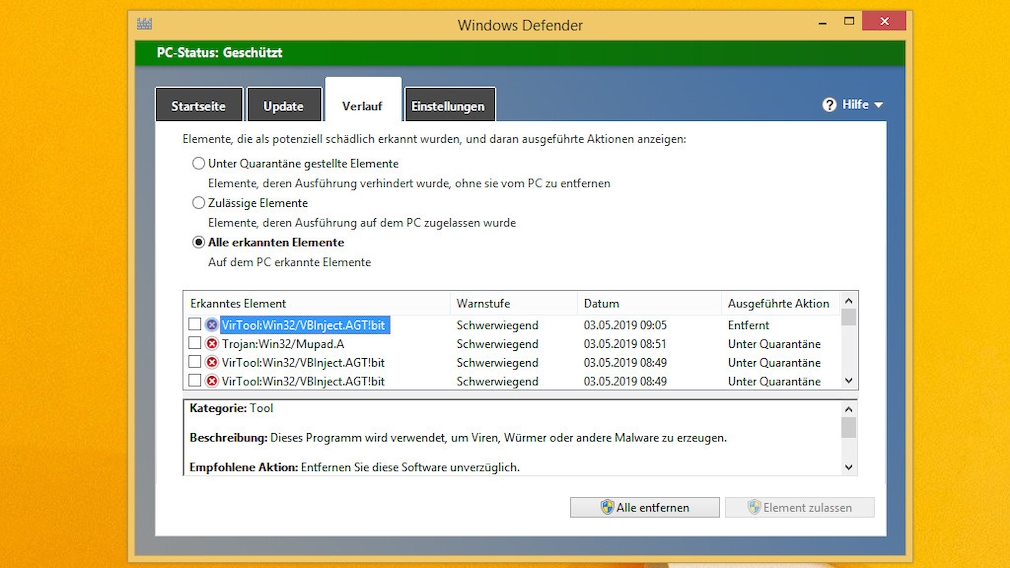Viewport: 1010px width, 568px height.
Task: Click the date 03.05.2019 08:51
Action: (625, 344)
